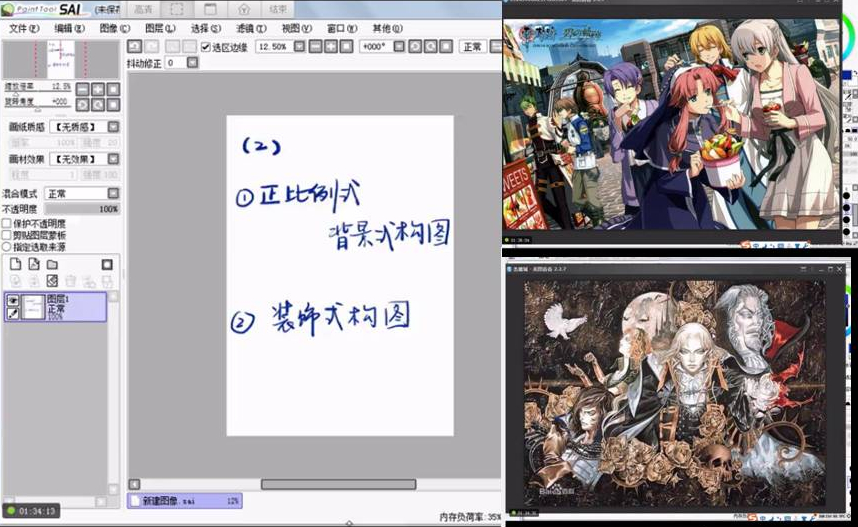Open the 文件 menu
This screenshot has width=858, height=527.
click(x=24, y=28)
